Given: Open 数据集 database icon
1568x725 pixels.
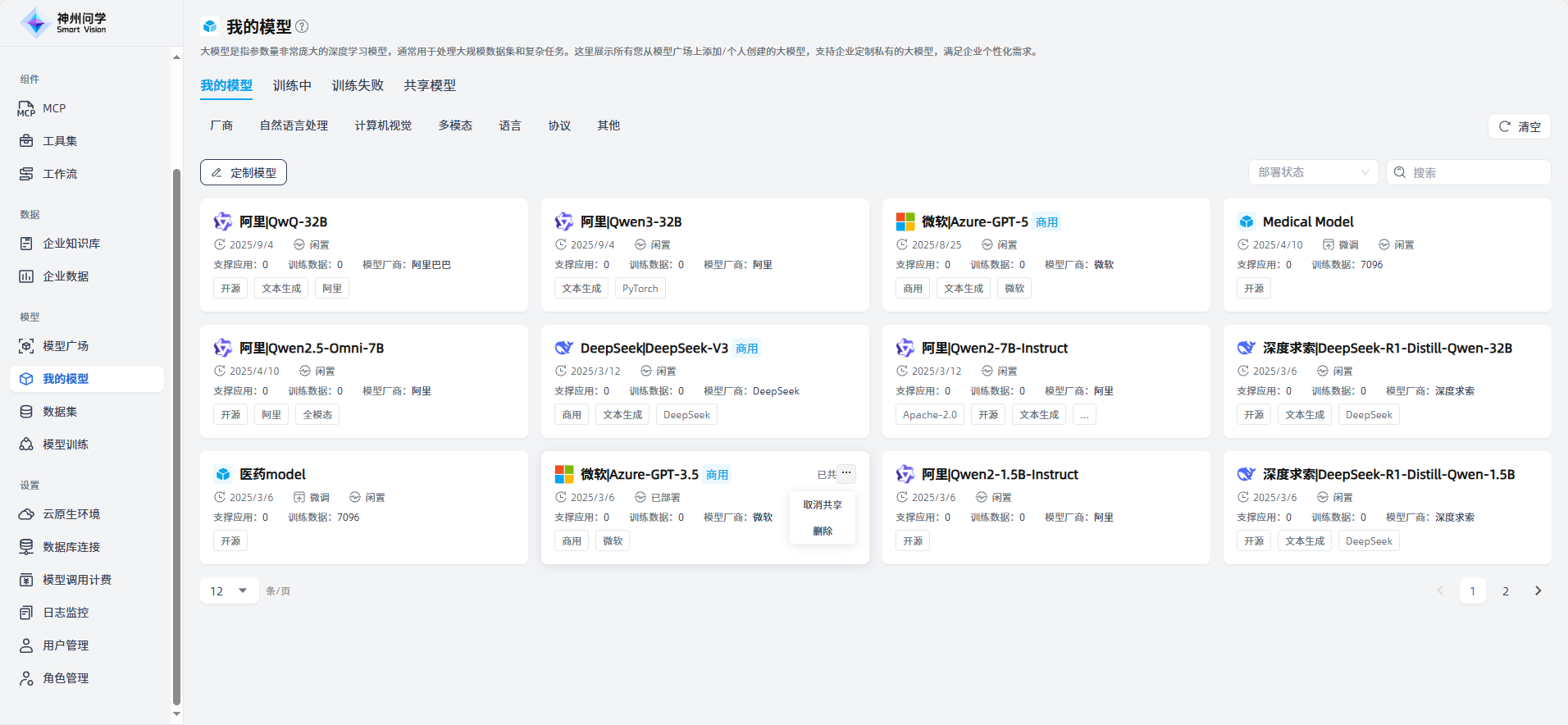Looking at the screenshot, I should click(x=26, y=412).
